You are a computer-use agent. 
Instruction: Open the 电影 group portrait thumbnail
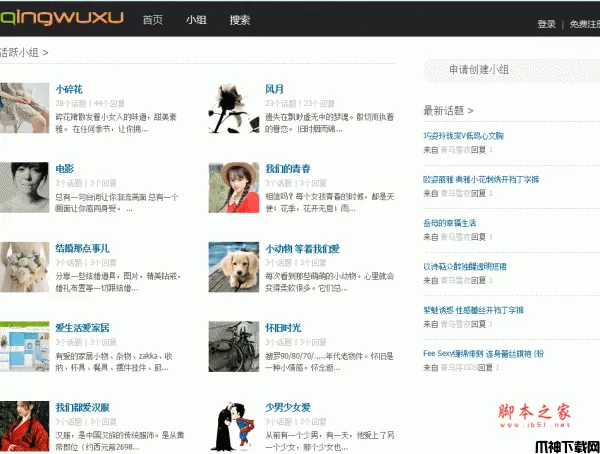(24, 188)
